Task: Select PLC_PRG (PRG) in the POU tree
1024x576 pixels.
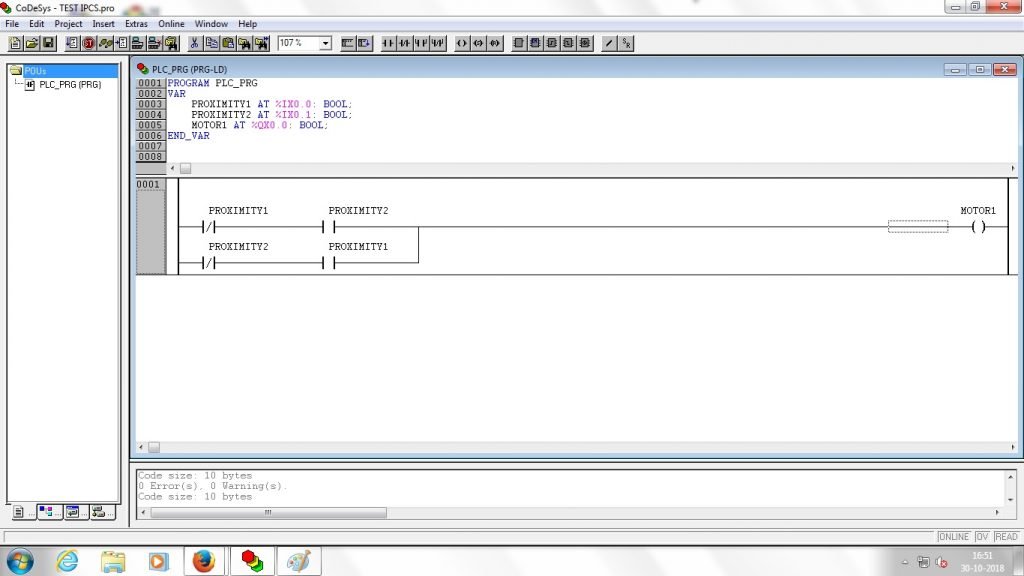Action: coord(69,85)
